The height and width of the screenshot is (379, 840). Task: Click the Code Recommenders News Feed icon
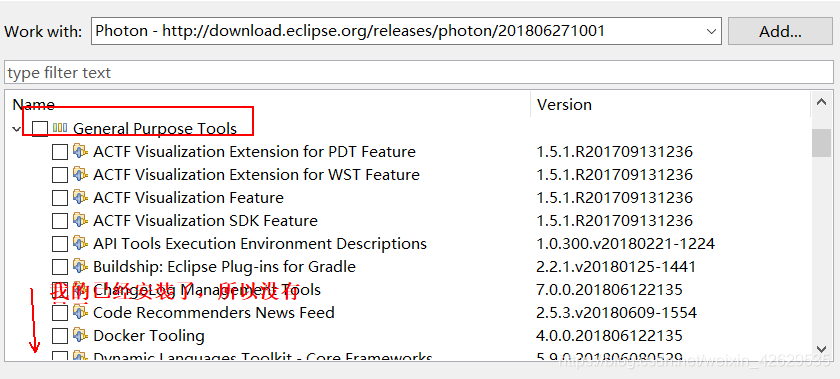(x=80, y=312)
